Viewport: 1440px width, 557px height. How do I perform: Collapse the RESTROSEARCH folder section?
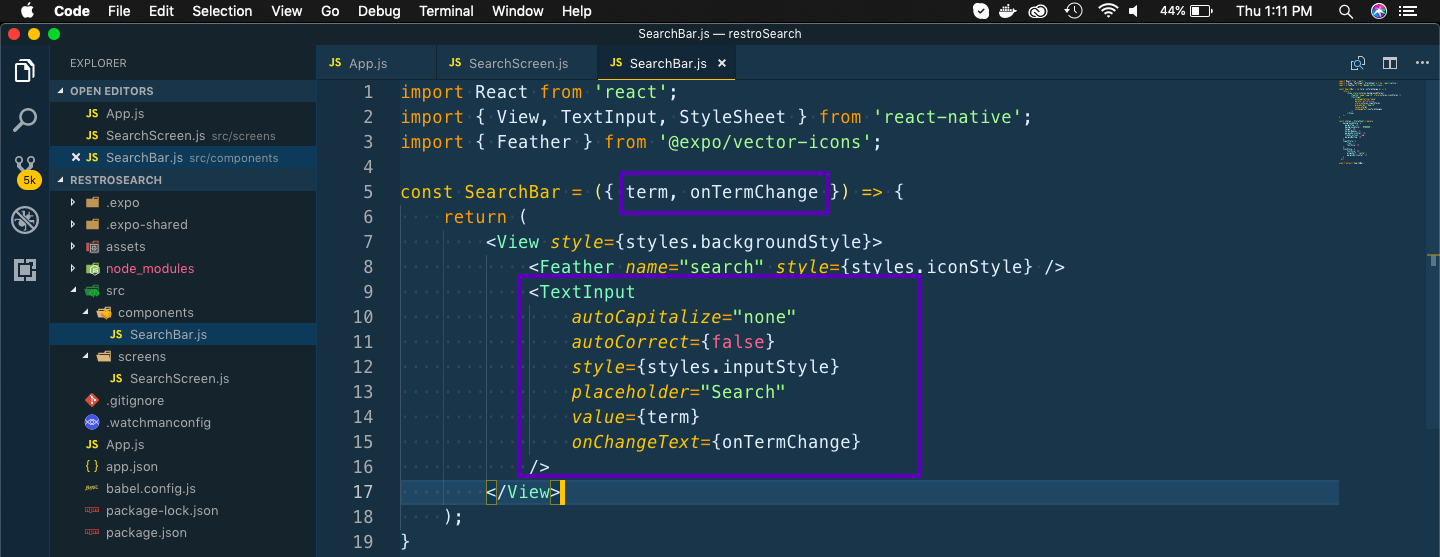183,180
